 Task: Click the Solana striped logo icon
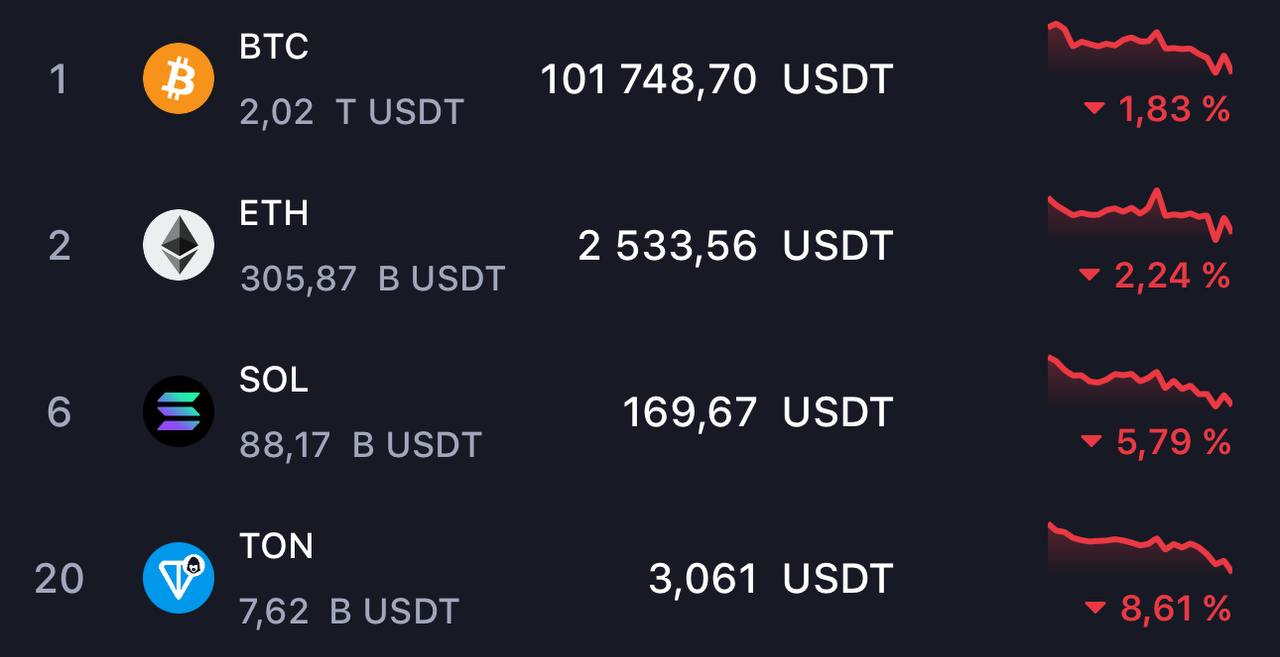click(x=179, y=411)
